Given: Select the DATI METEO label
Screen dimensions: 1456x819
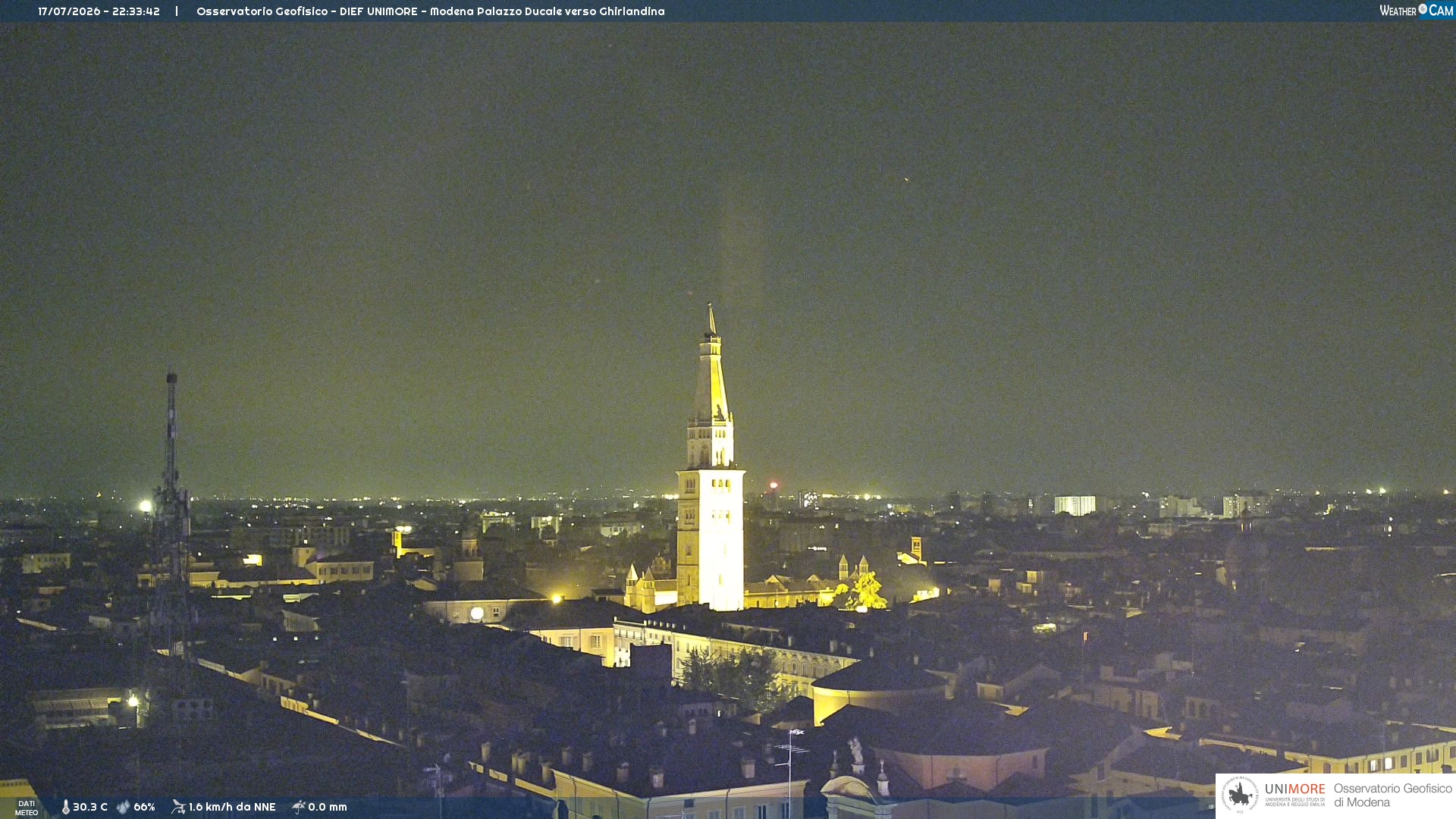Looking at the screenshot, I should click(x=27, y=808).
